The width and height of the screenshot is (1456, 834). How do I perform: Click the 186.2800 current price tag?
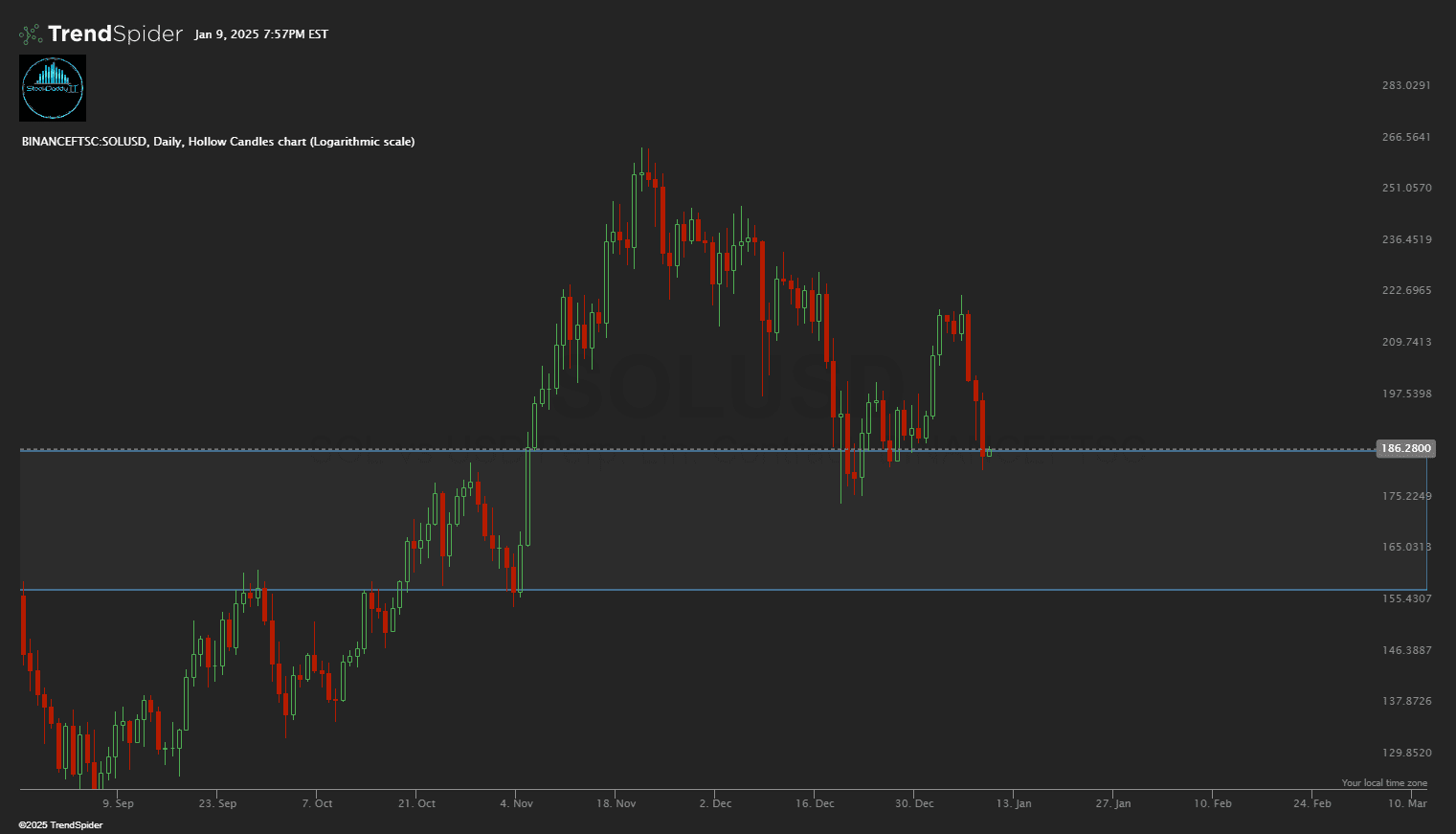point(1404,448)
